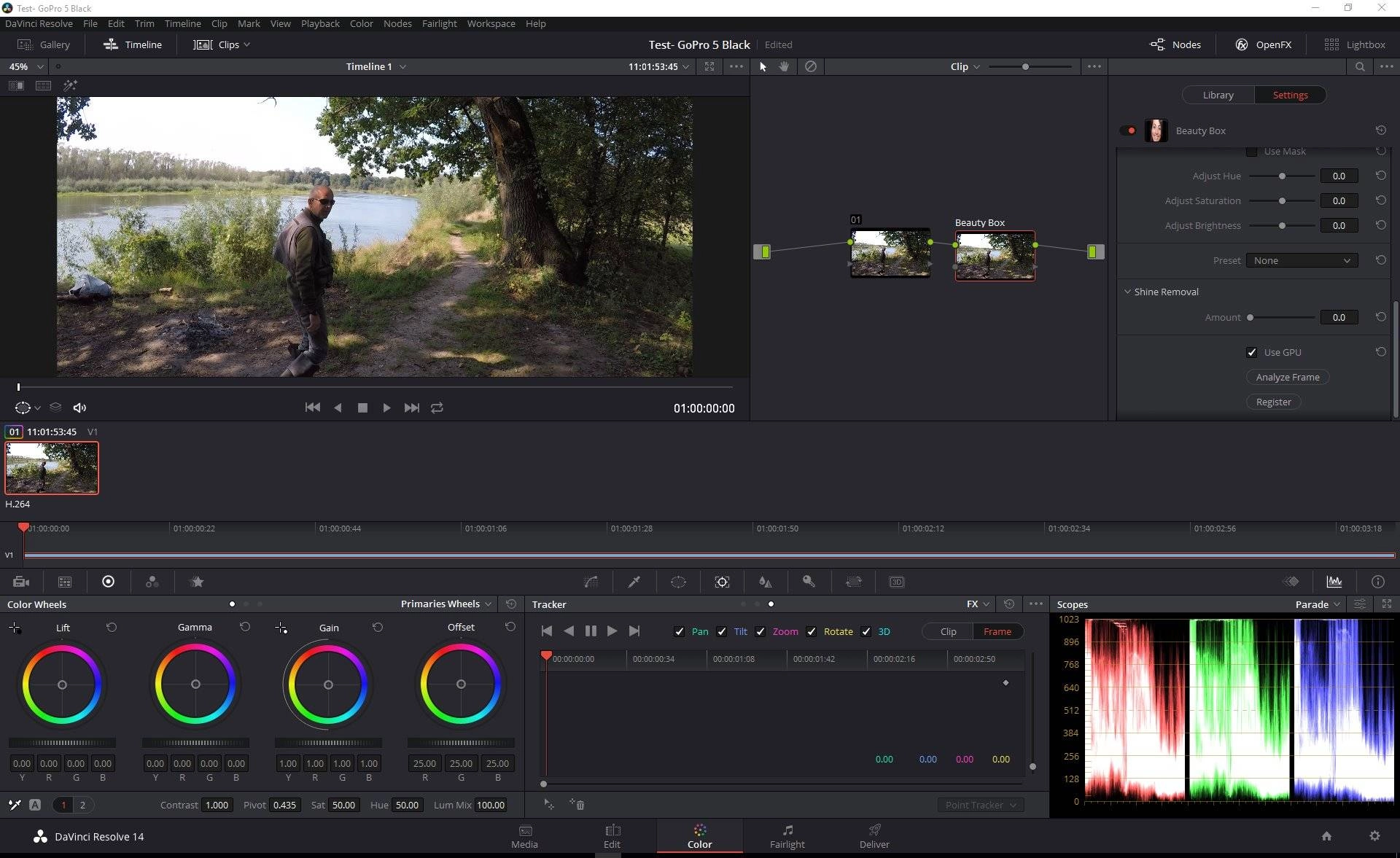1400x858 pixels.
Task: Switch to the OpenFX Library tab
Action: (x=1218, y=95)
